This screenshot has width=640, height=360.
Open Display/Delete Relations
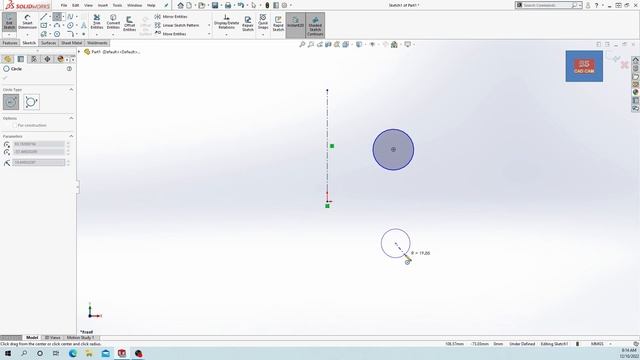(x=226, y=21)
